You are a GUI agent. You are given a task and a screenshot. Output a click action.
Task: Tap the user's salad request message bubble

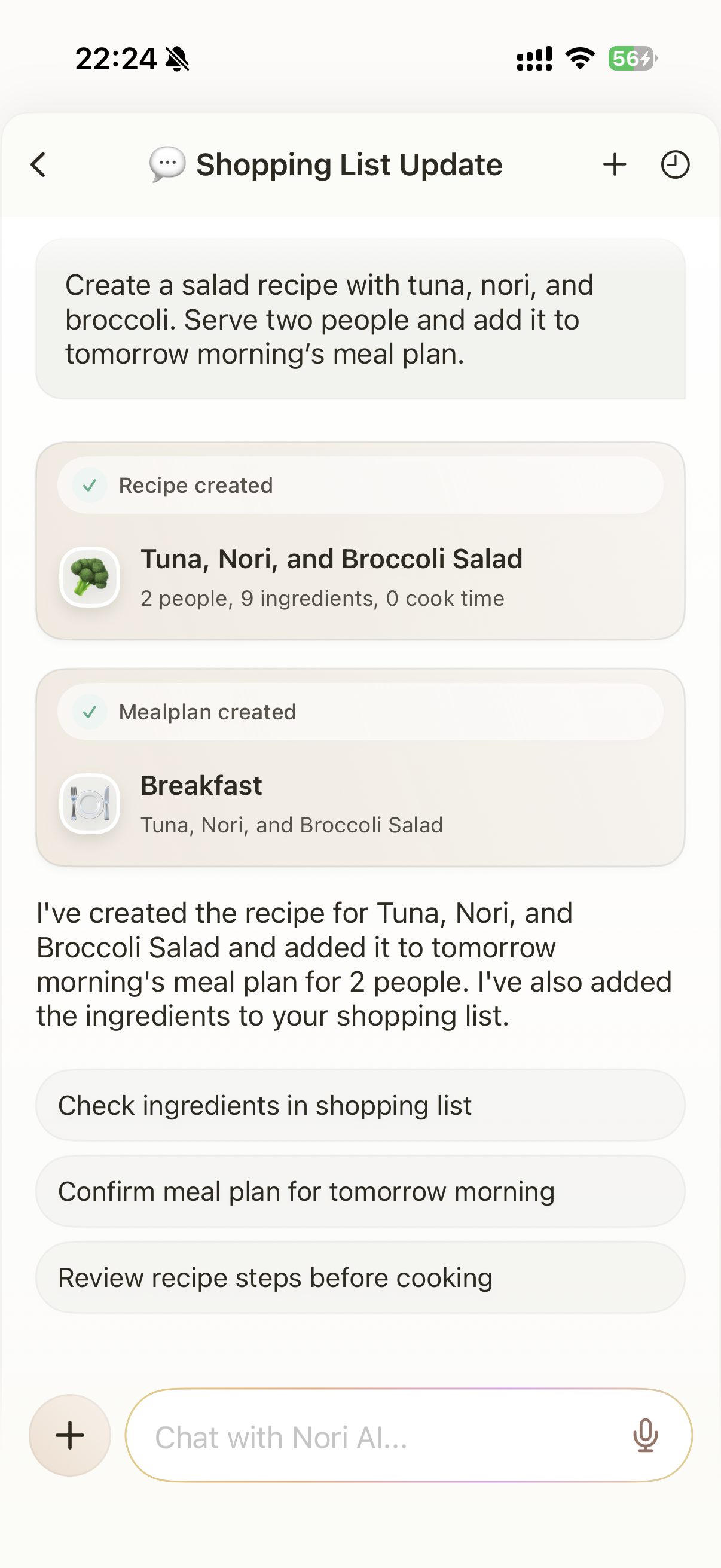point(360,319)
